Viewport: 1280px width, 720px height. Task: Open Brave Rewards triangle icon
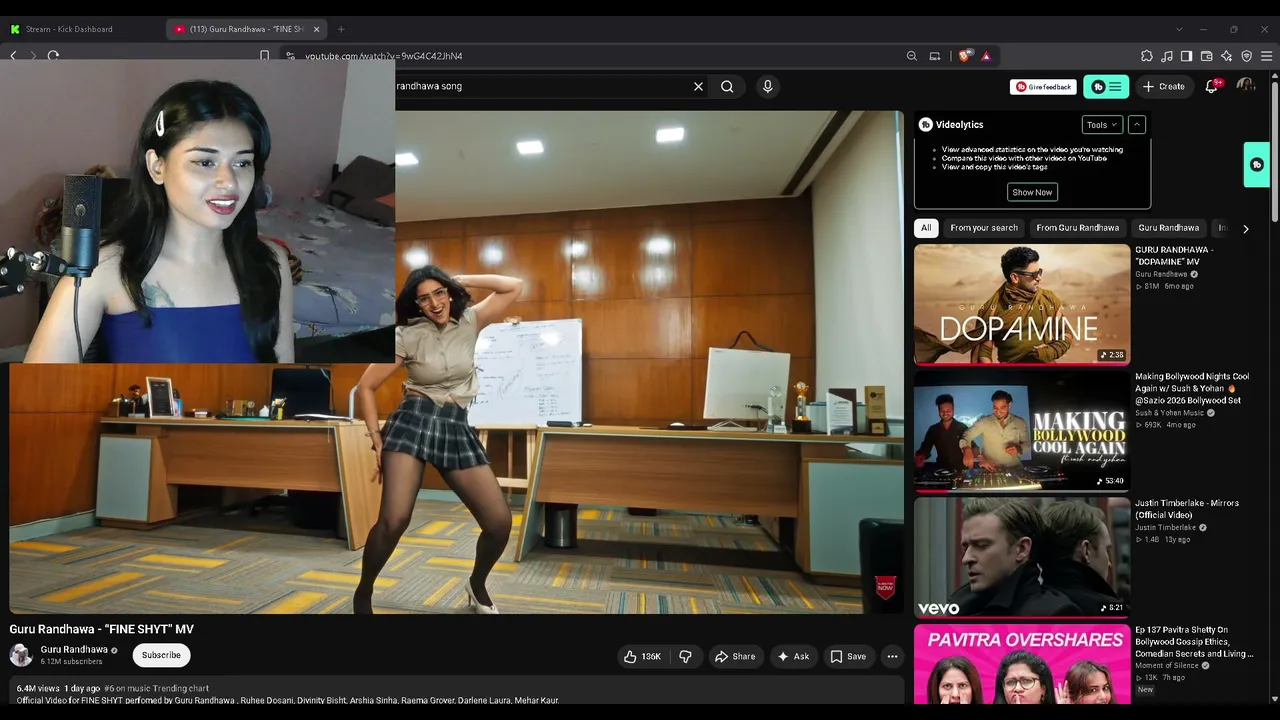click(x=986, y=56)
